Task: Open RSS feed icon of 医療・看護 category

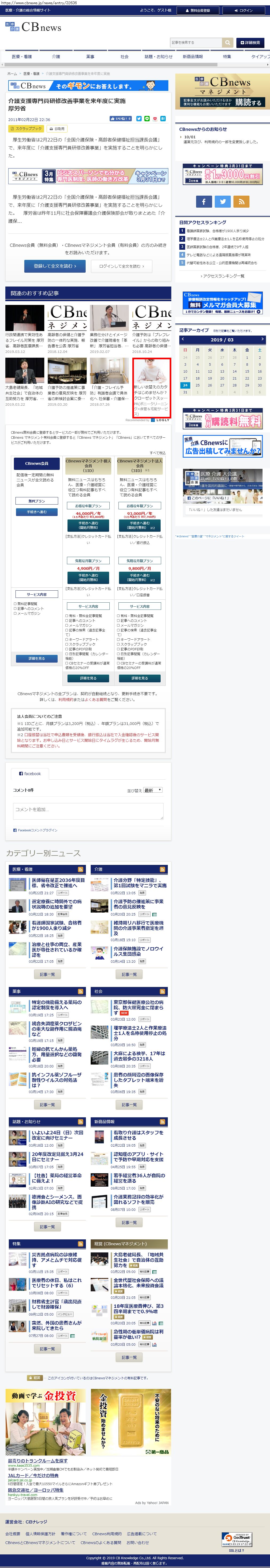Action: [81, 869]
